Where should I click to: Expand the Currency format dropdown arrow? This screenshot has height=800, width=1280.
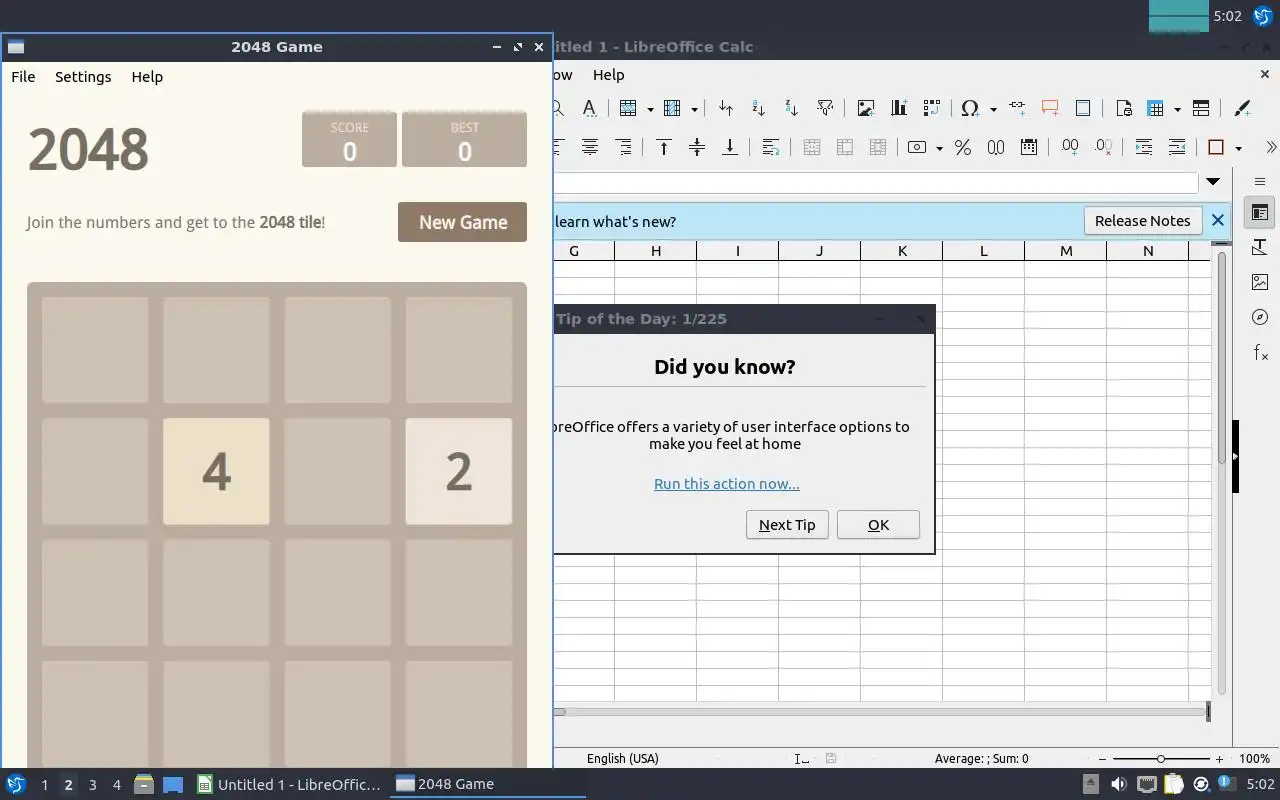click(939, 147)
